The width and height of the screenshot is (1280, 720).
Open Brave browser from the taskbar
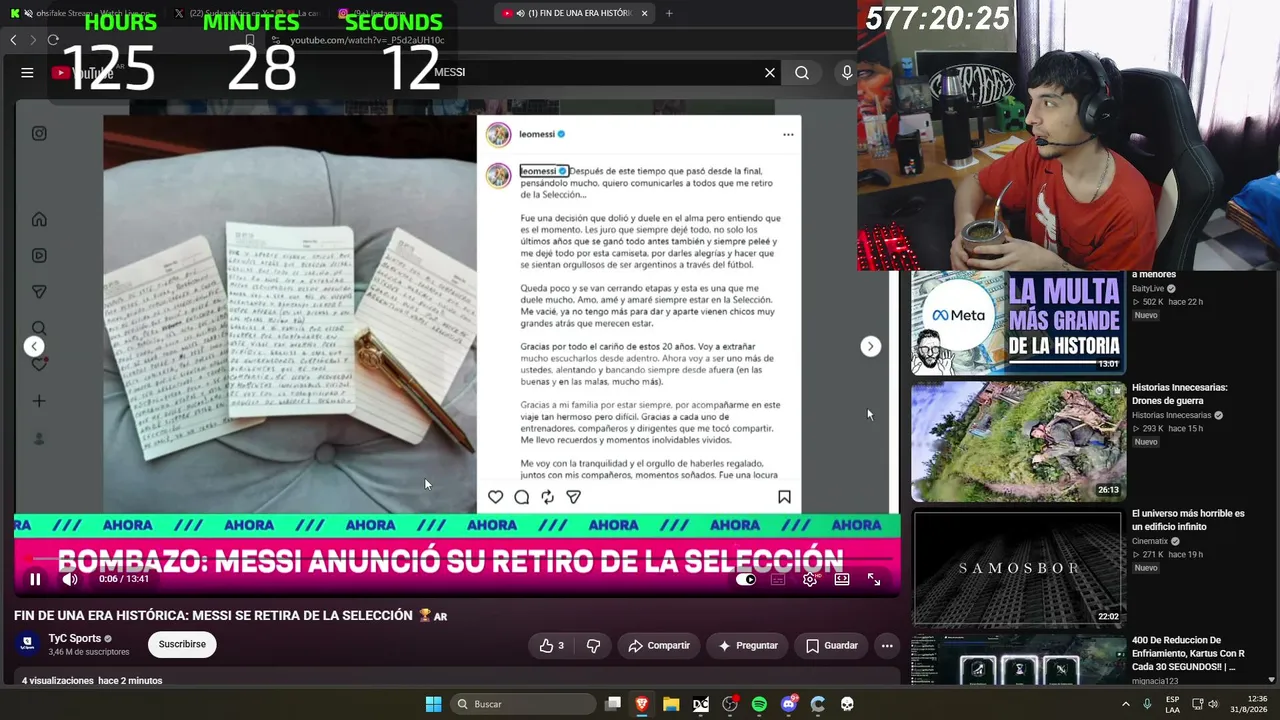coord(642,704)
